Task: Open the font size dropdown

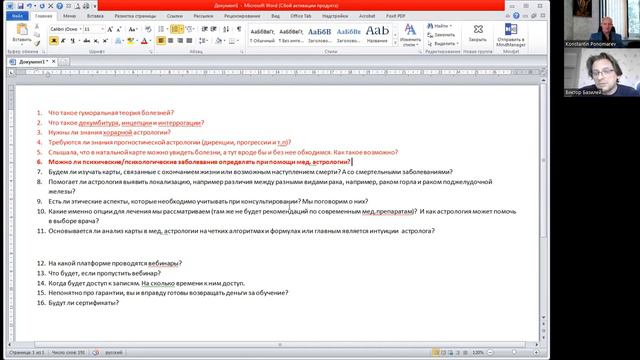Action: pos(102,29)
